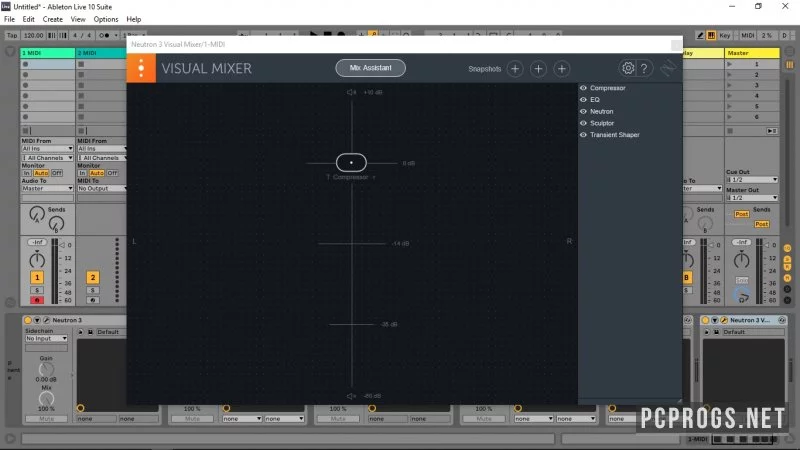Add the second snapshot plus button
Image resolution: width=800 pixels, height=450 pixels.
(x=538, y=69)
